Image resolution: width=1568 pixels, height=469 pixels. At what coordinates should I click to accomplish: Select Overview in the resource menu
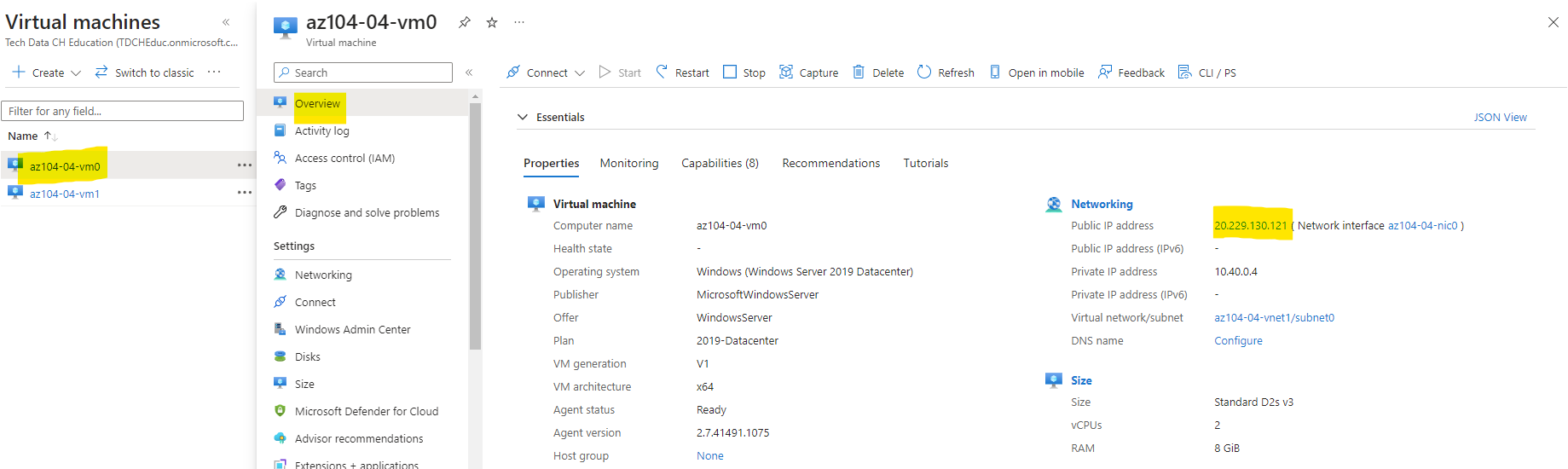[363, 103]
